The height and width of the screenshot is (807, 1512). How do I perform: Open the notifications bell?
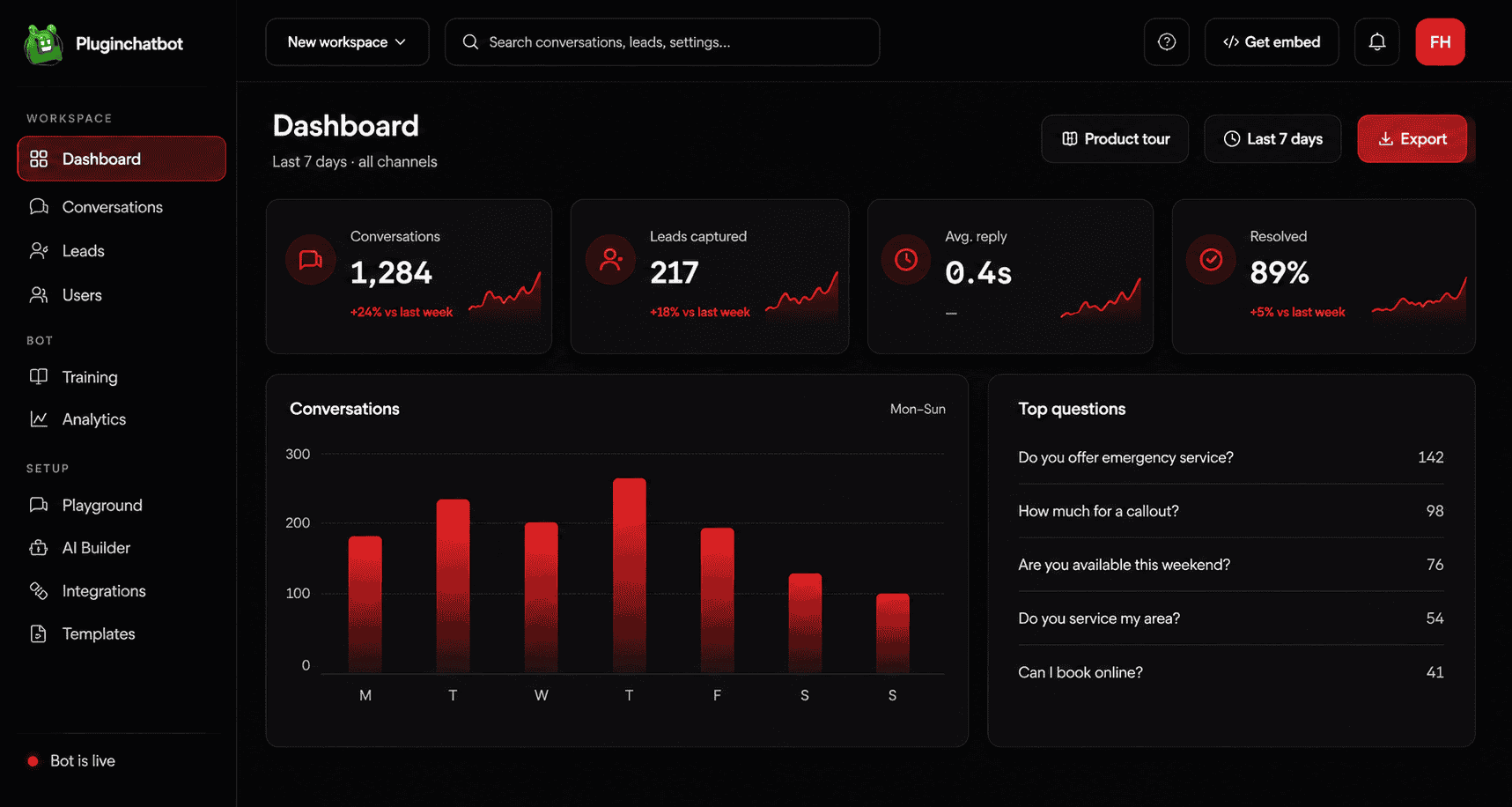tap(1377, 42)
